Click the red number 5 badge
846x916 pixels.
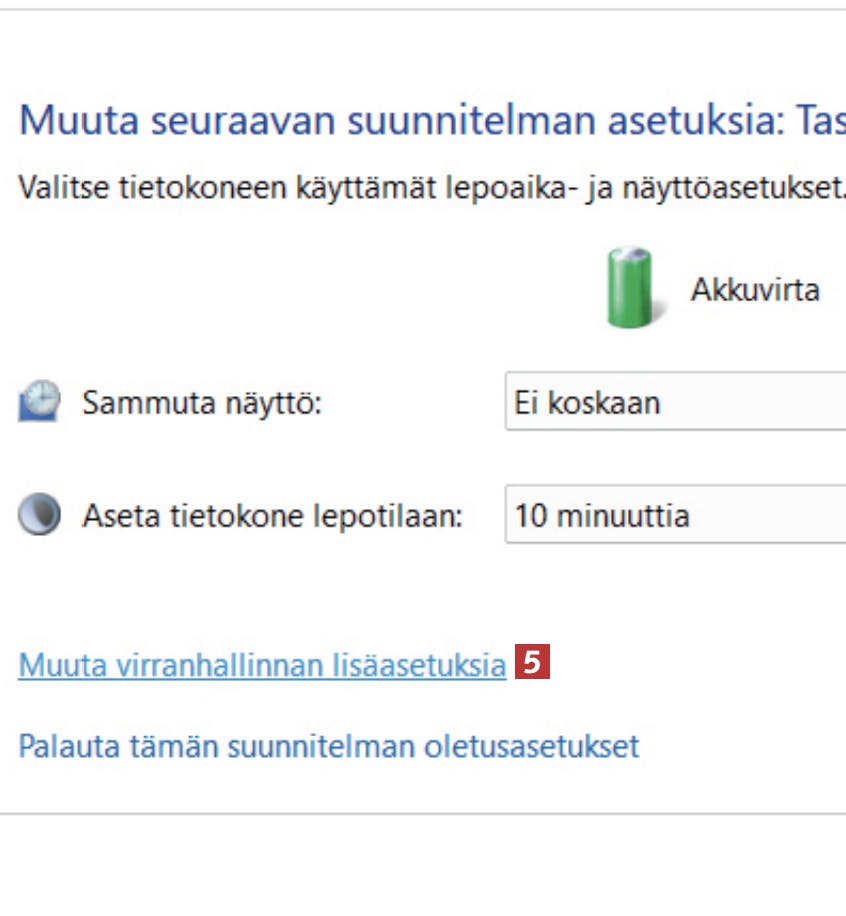point(532,662)
